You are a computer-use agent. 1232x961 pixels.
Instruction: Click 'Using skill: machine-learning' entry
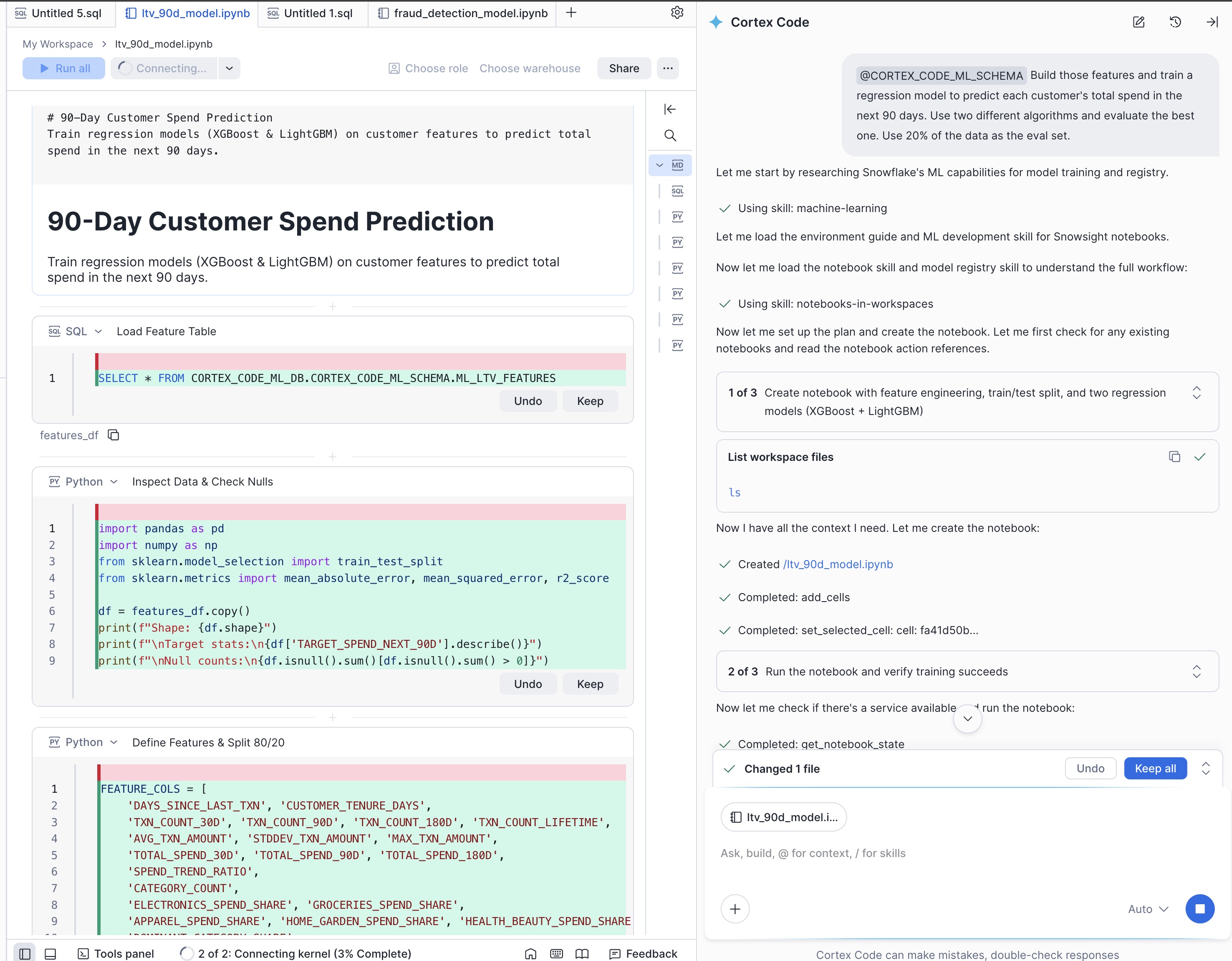pyautogui.click(x=812, y=208)
